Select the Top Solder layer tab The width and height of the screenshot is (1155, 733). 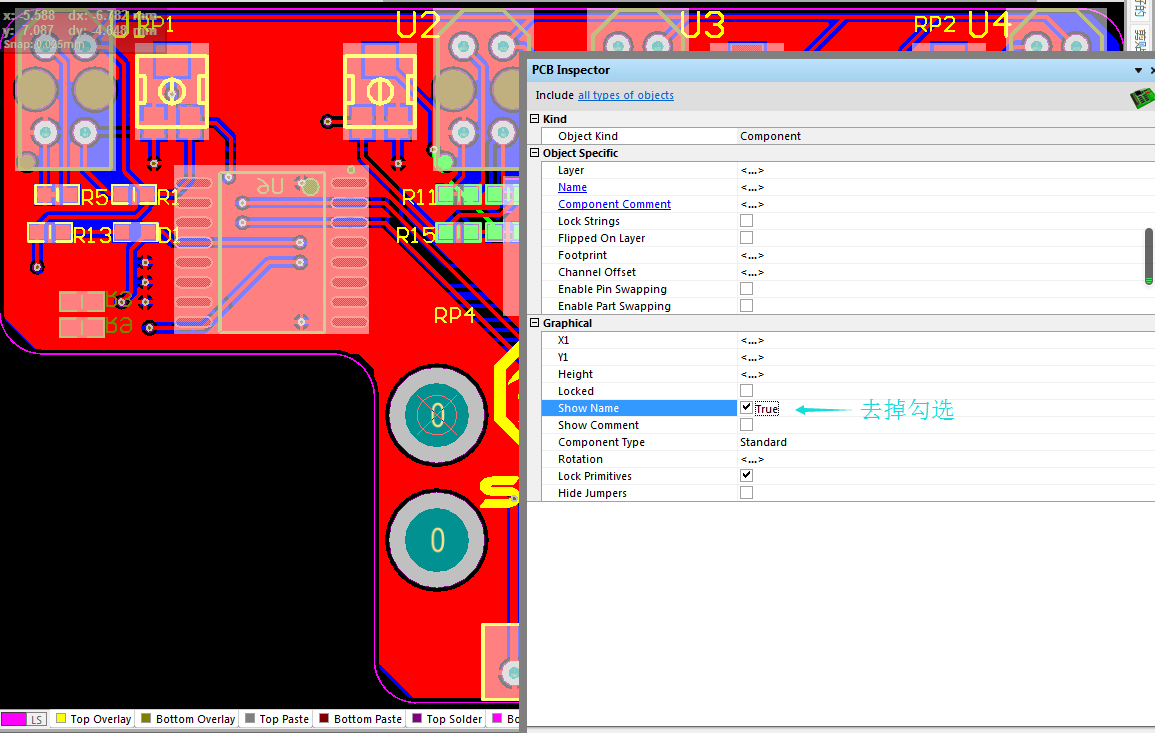447,719
